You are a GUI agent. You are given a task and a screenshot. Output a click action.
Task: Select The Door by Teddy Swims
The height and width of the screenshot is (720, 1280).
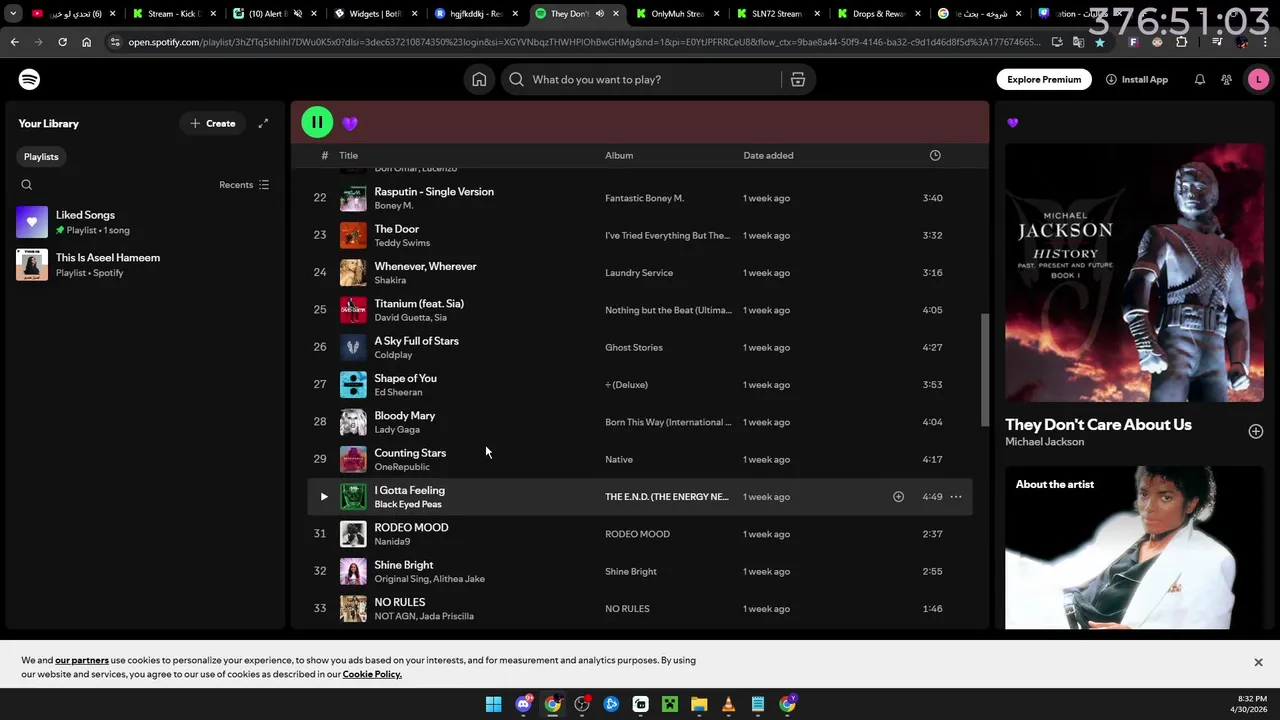click(x=639, y=235)
